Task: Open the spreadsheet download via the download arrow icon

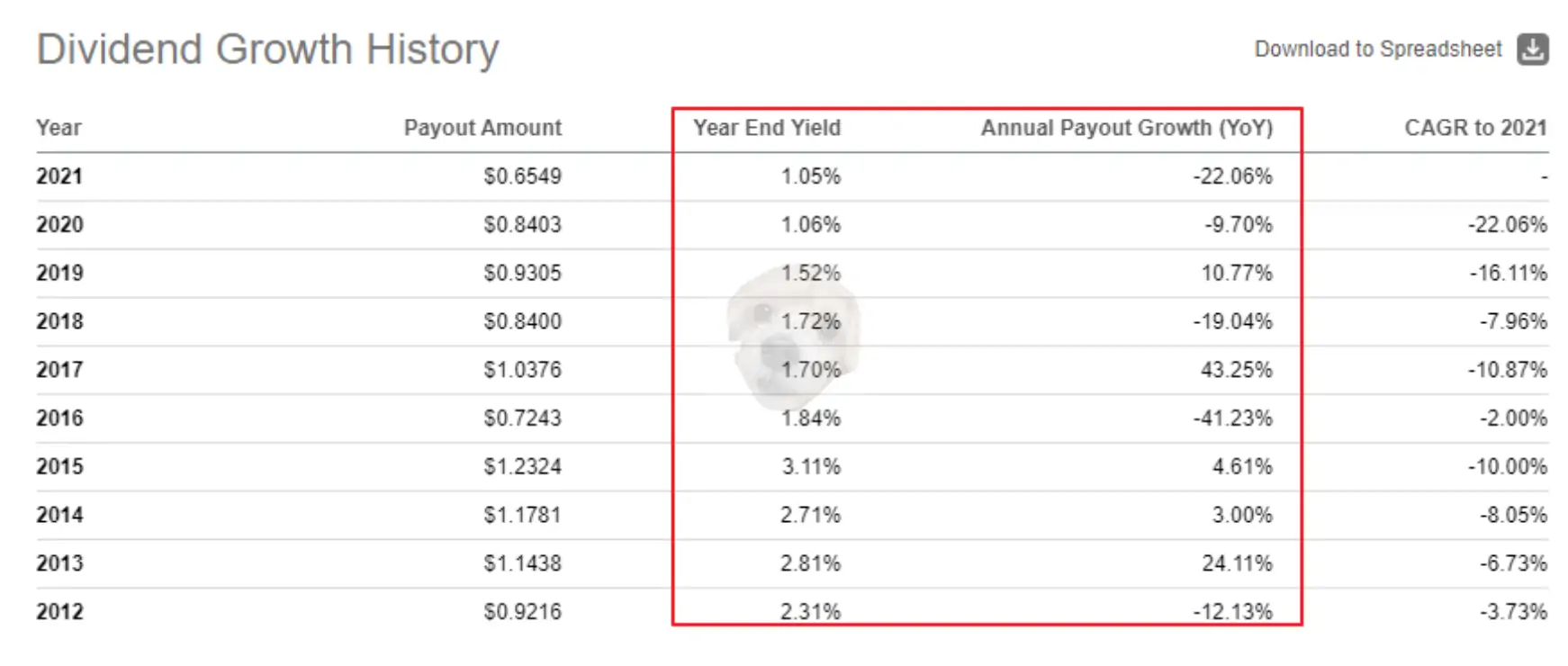Action: pos(1533,49)
